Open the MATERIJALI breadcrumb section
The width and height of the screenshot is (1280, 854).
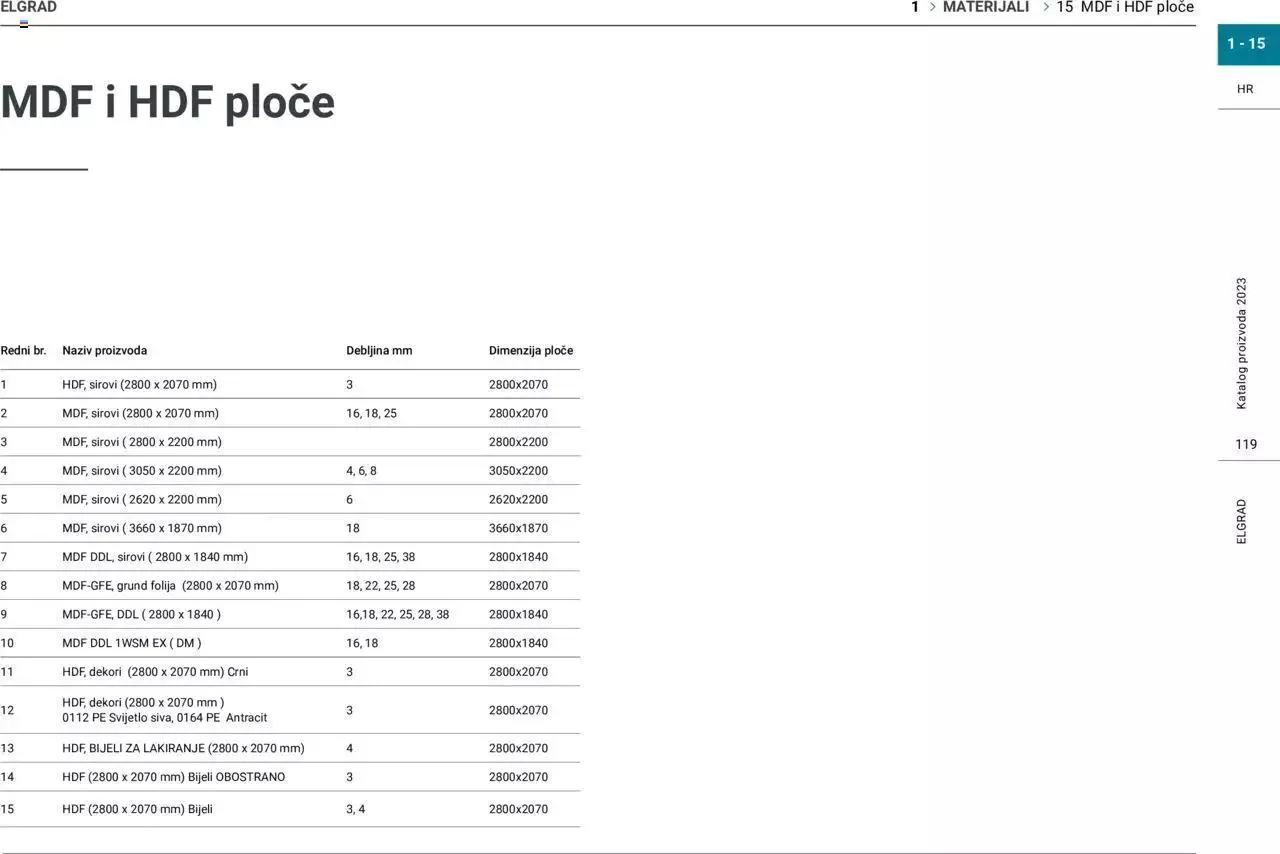pos(985,7)
